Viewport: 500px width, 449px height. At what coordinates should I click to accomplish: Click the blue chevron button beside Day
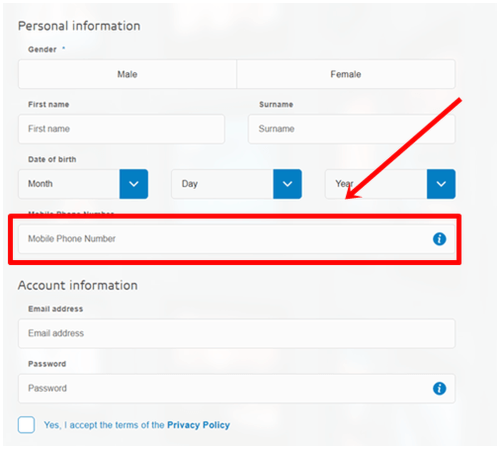(287, 184)
